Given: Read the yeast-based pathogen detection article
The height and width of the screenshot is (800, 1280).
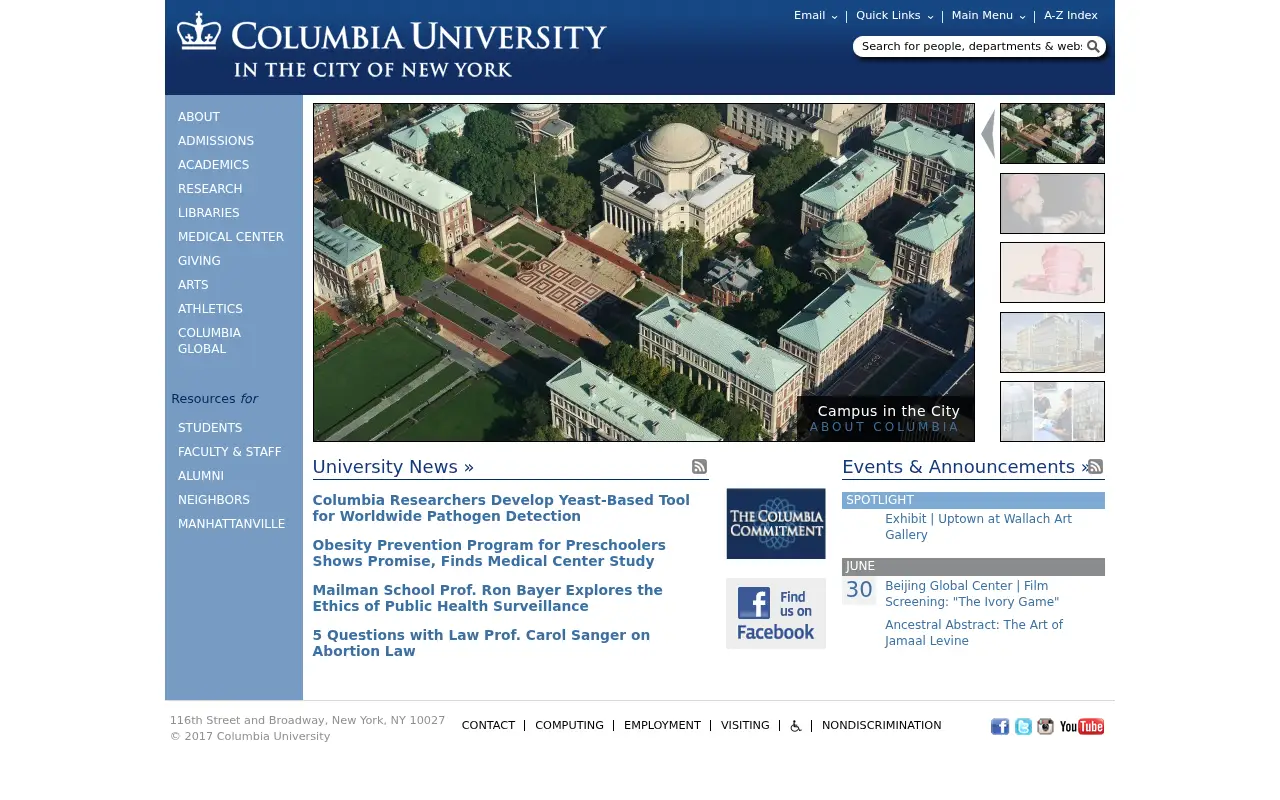Looking at the screenshot, I should tap(501, 508).
